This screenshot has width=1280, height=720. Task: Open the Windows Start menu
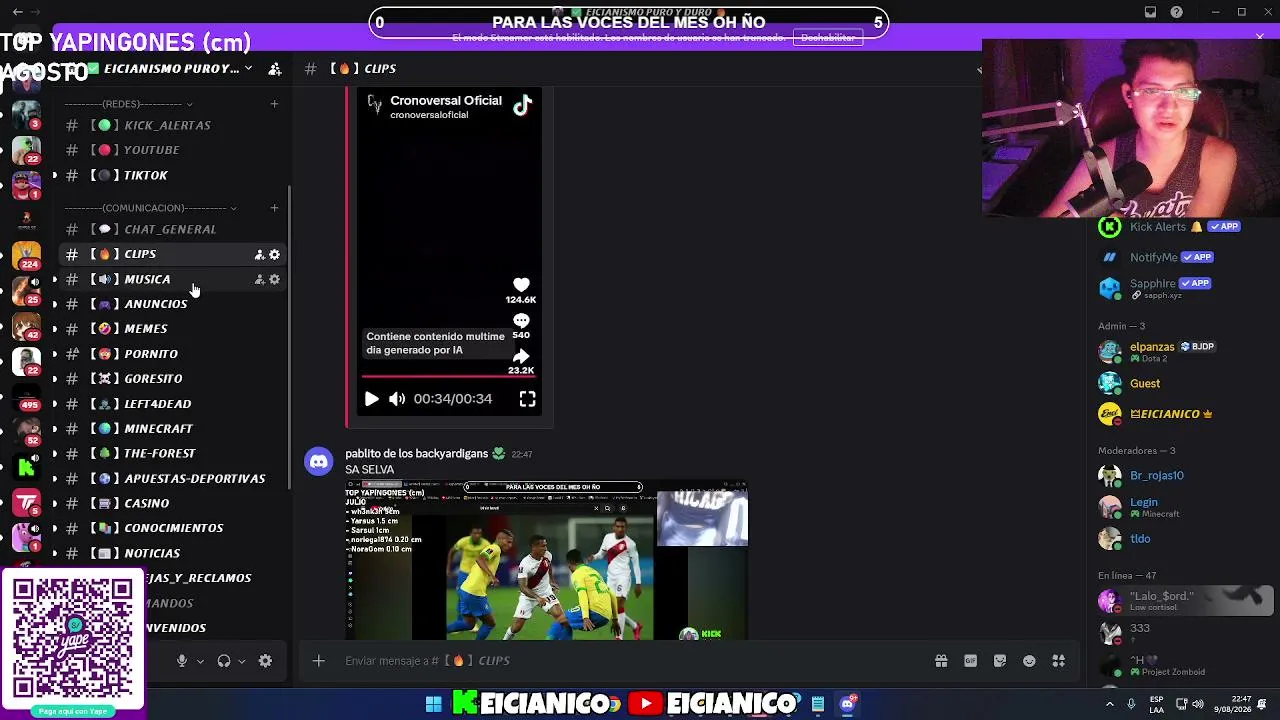(x=433, y=704)
